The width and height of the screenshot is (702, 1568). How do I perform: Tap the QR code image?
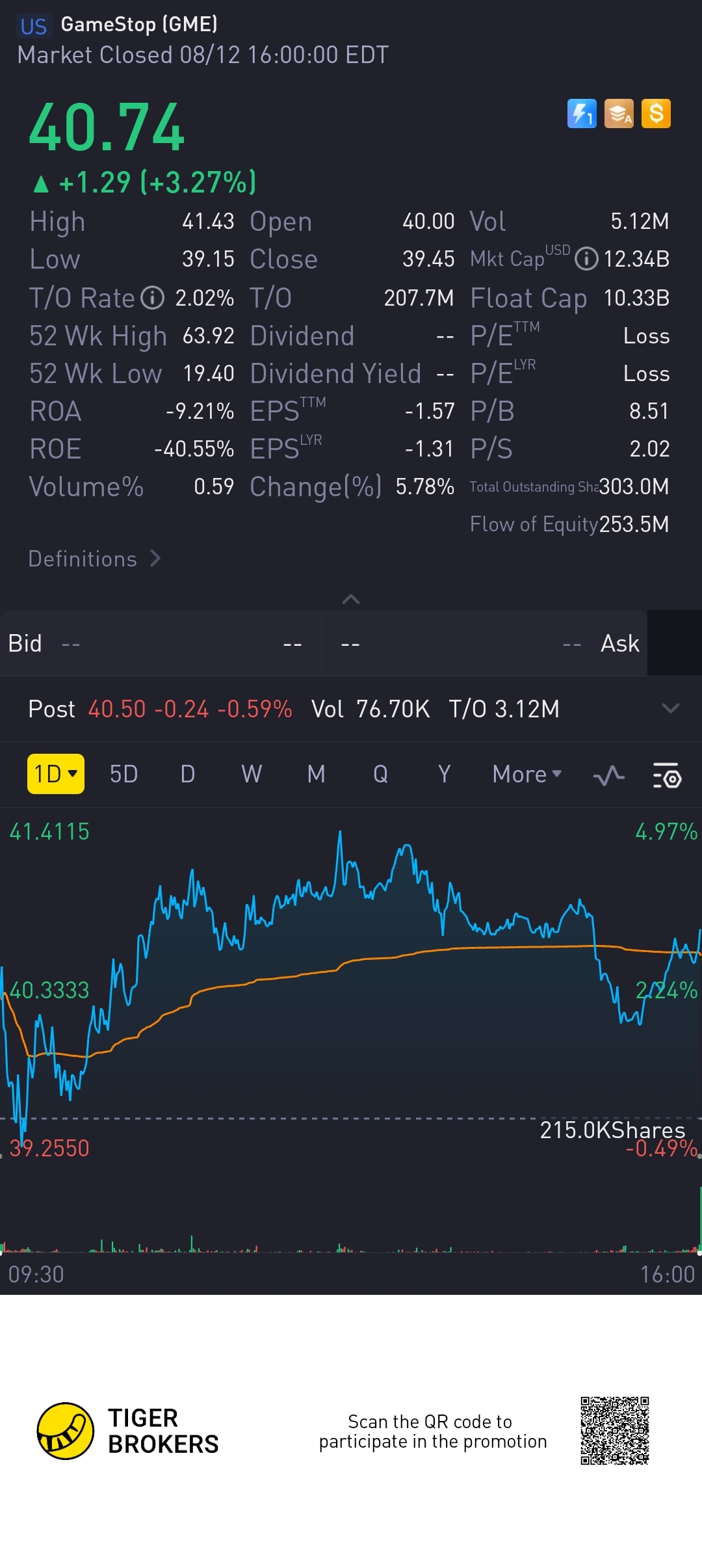click(615, 1431)
